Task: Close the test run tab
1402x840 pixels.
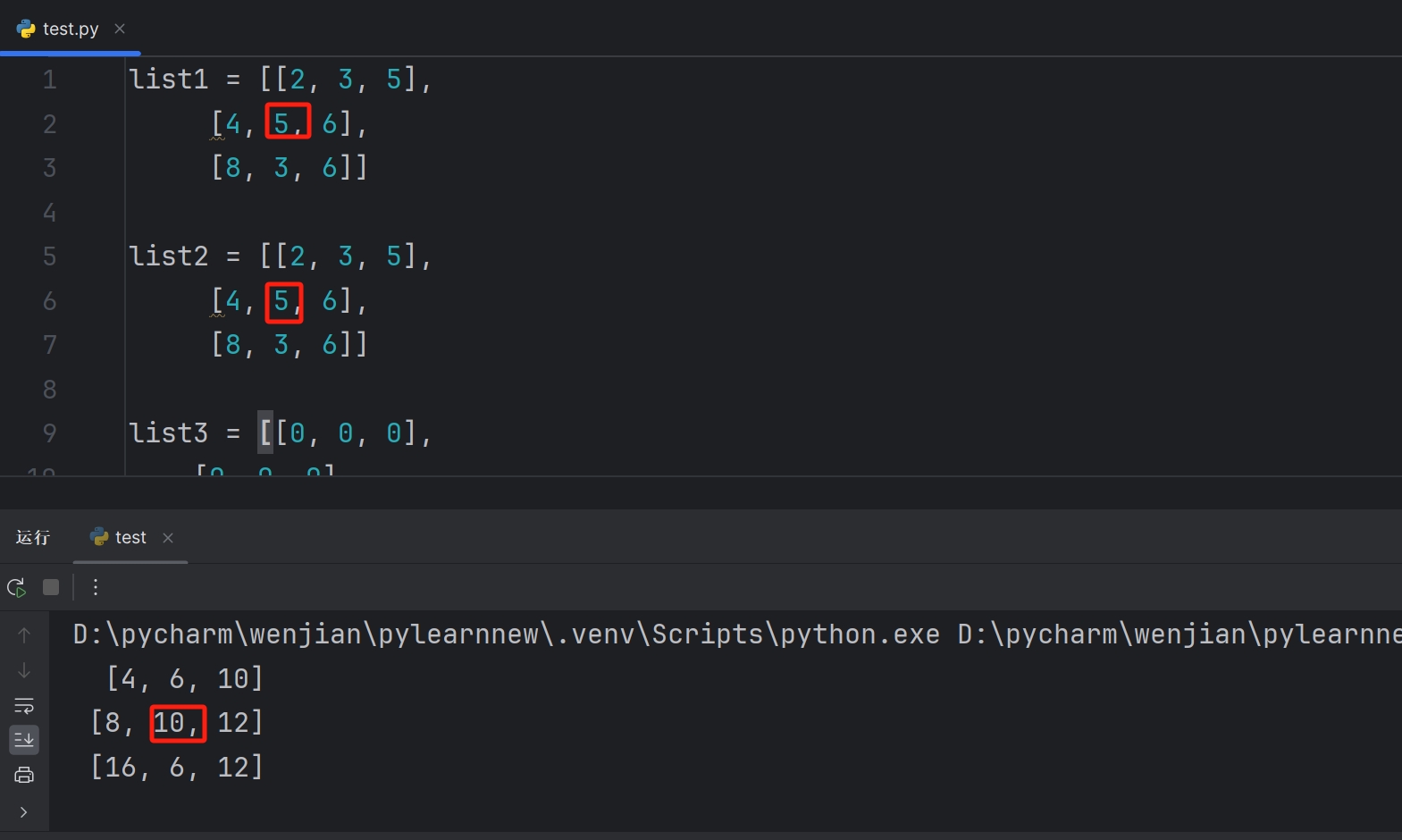Action: point(168,537)
